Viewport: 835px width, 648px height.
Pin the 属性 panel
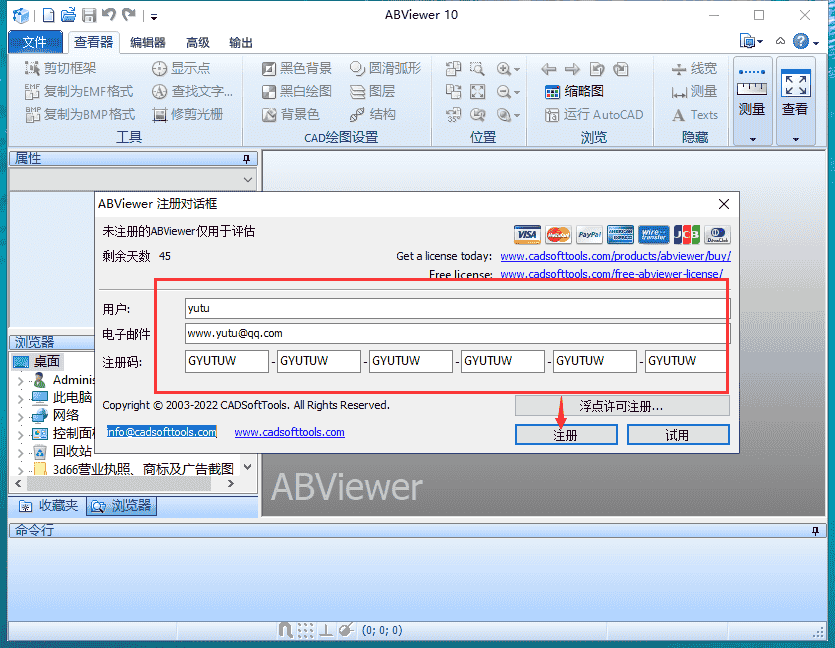click(x=247, y=159)
